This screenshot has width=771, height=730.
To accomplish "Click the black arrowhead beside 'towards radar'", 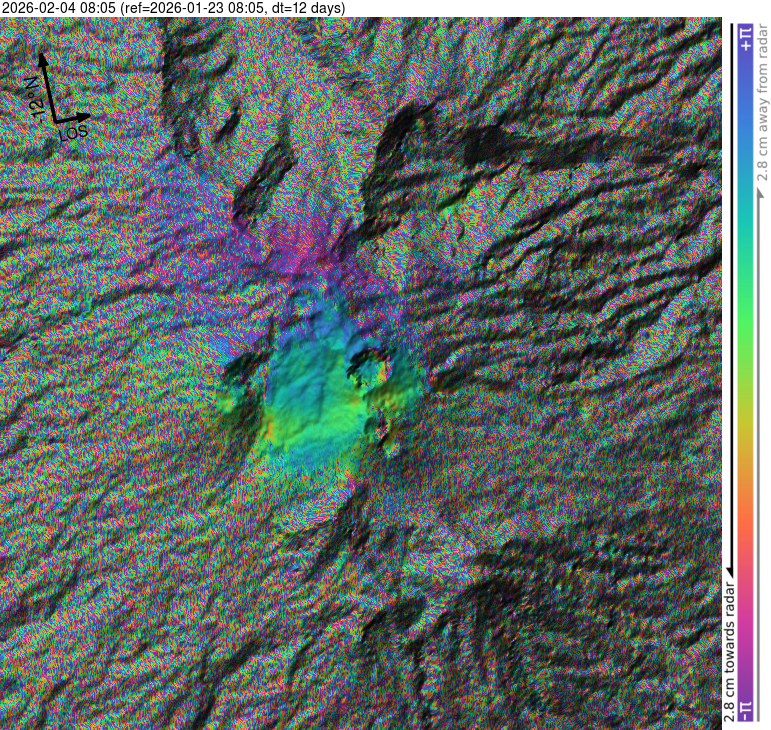I will [729, 569].
